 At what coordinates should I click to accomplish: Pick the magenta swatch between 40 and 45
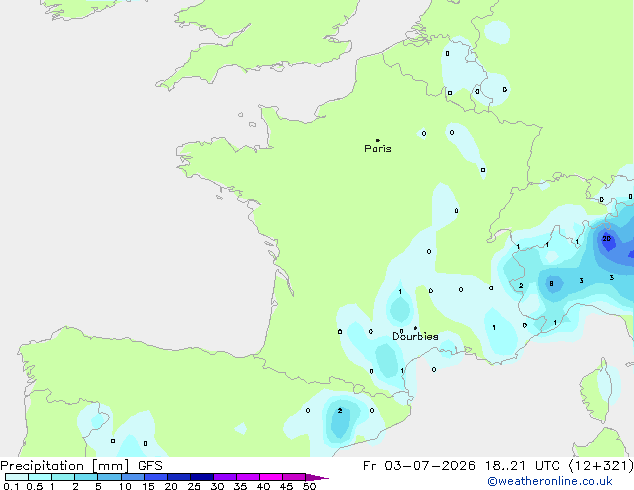[x=271, y=477]
